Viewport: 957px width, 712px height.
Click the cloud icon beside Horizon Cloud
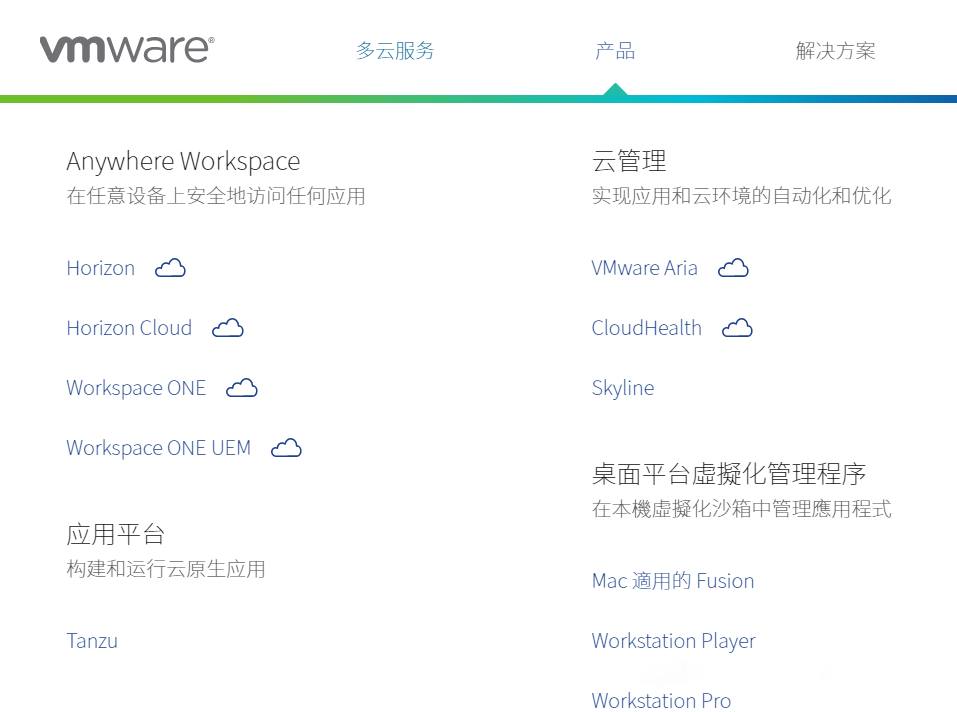227,328
